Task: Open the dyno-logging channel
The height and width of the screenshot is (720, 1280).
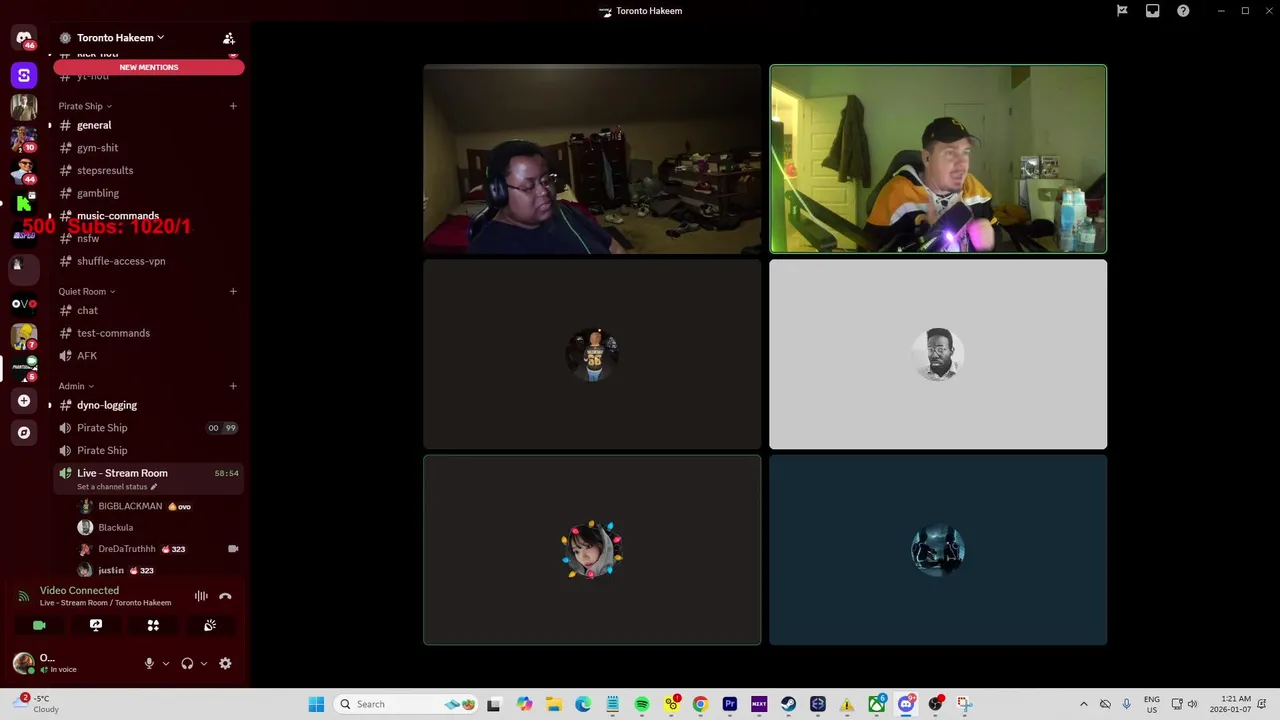Action: 149,405
